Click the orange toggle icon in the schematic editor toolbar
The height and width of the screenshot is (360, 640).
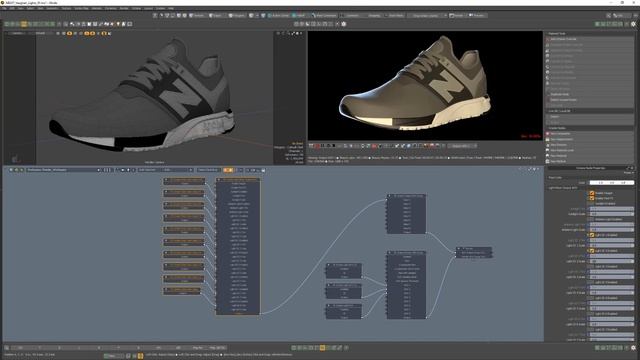pos(228,170)
